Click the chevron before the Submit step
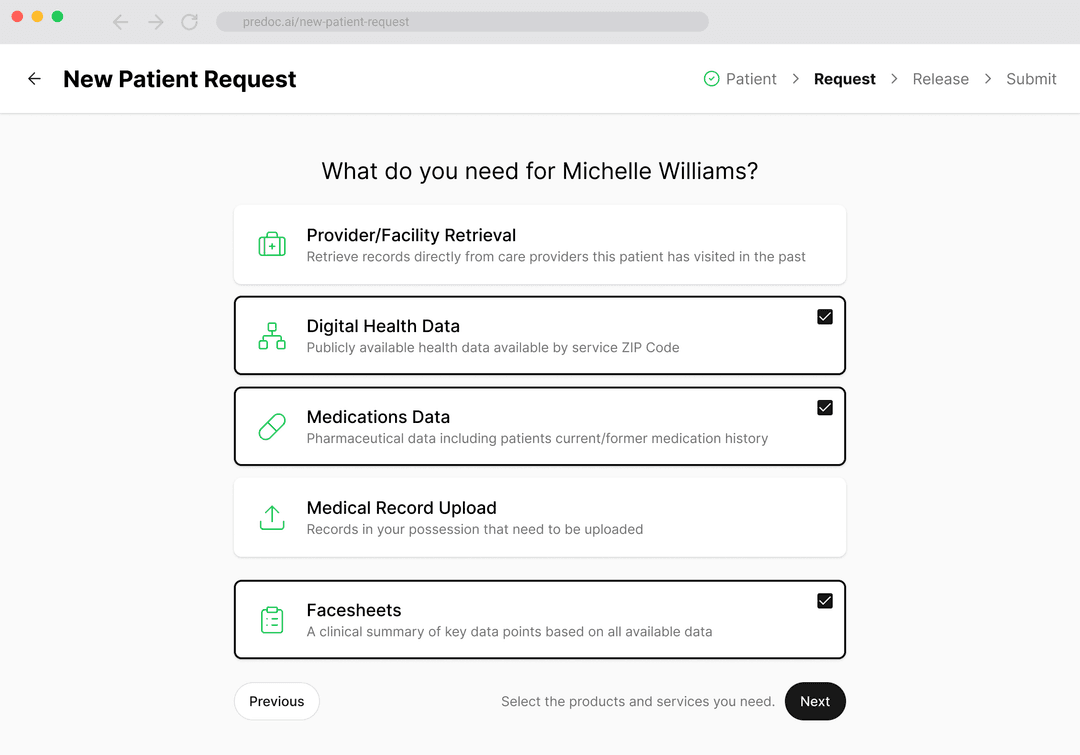The width and height of the screenshot is (1080, 755). point(987,78)
